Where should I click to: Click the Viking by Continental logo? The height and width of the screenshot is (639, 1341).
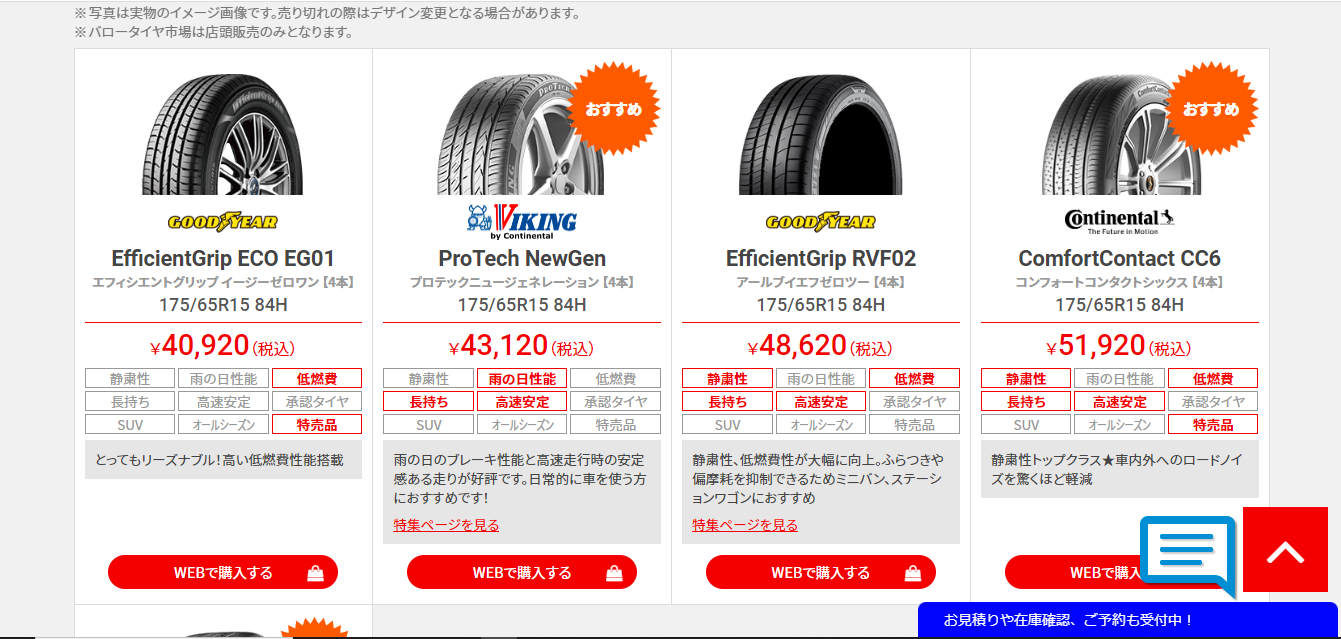click(x=522, y=222)
